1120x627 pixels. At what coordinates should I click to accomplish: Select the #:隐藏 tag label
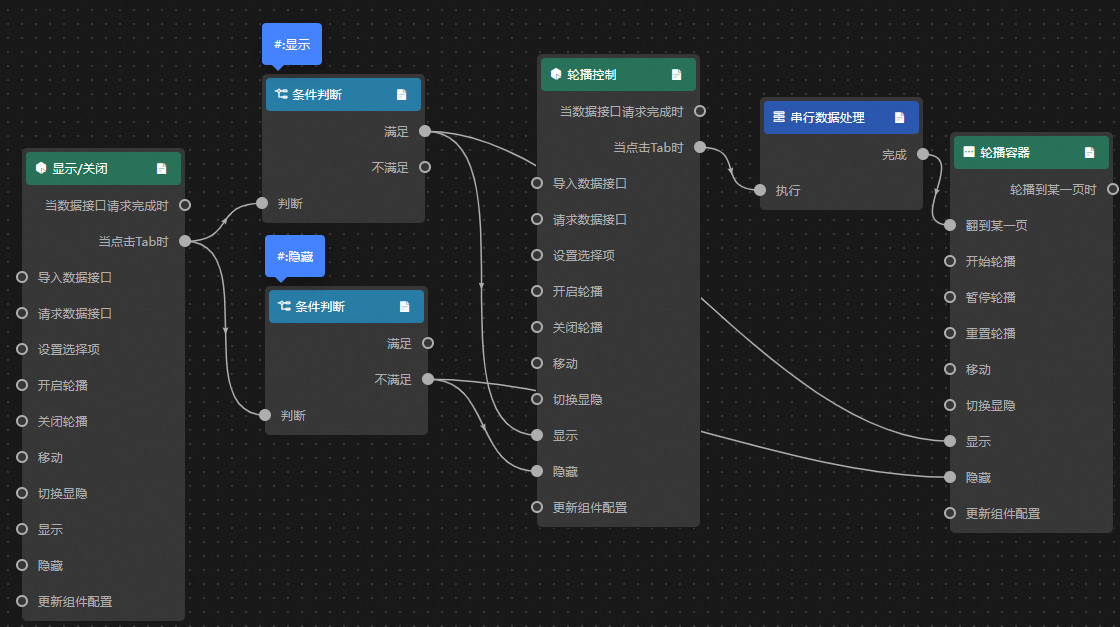tap(294, 256)
